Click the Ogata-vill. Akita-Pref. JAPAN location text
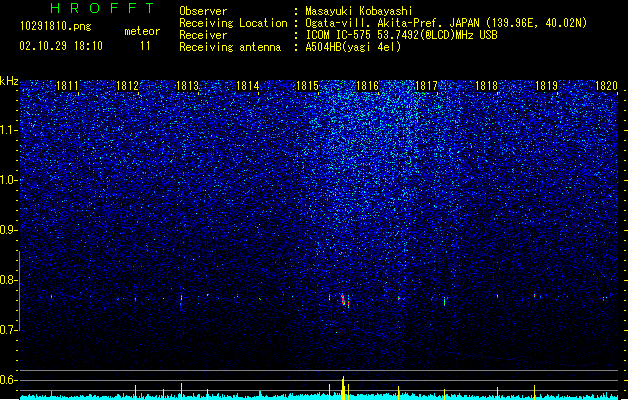The width and height of the screenshot is (629, 400). (x=446, y=23)
